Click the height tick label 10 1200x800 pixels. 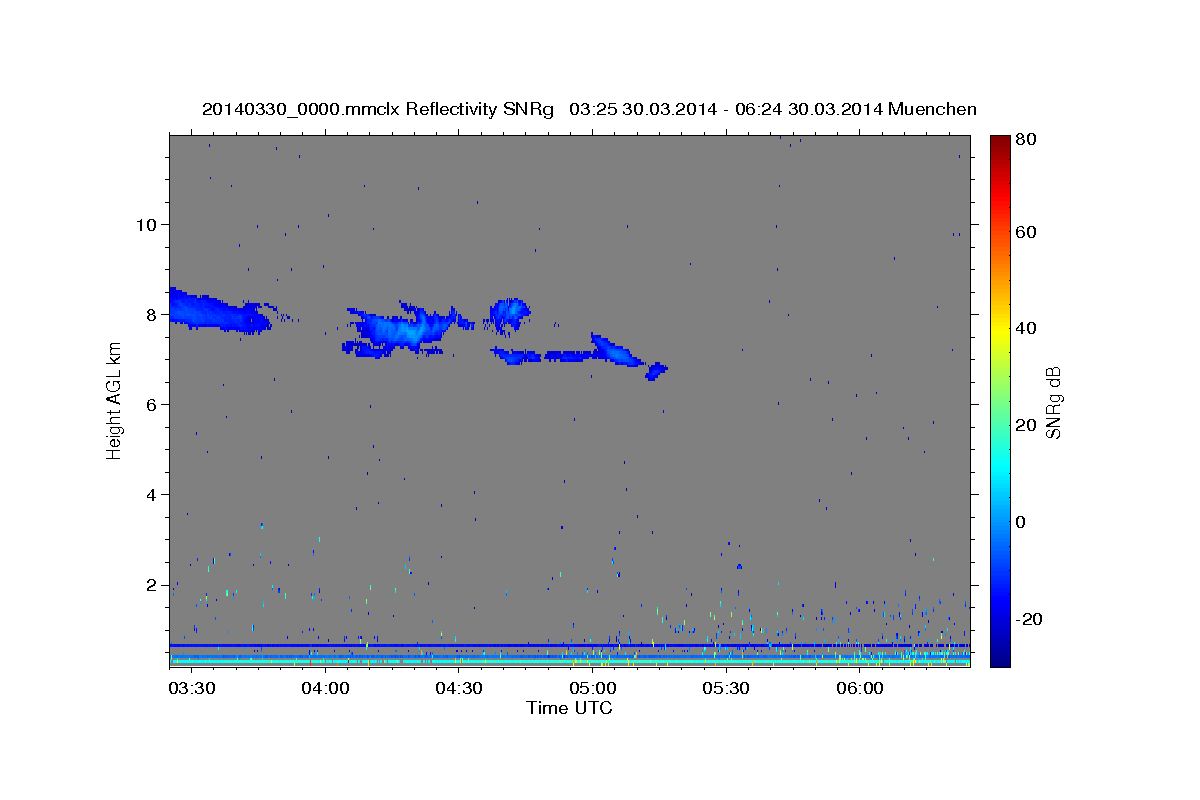pos(146,224)
